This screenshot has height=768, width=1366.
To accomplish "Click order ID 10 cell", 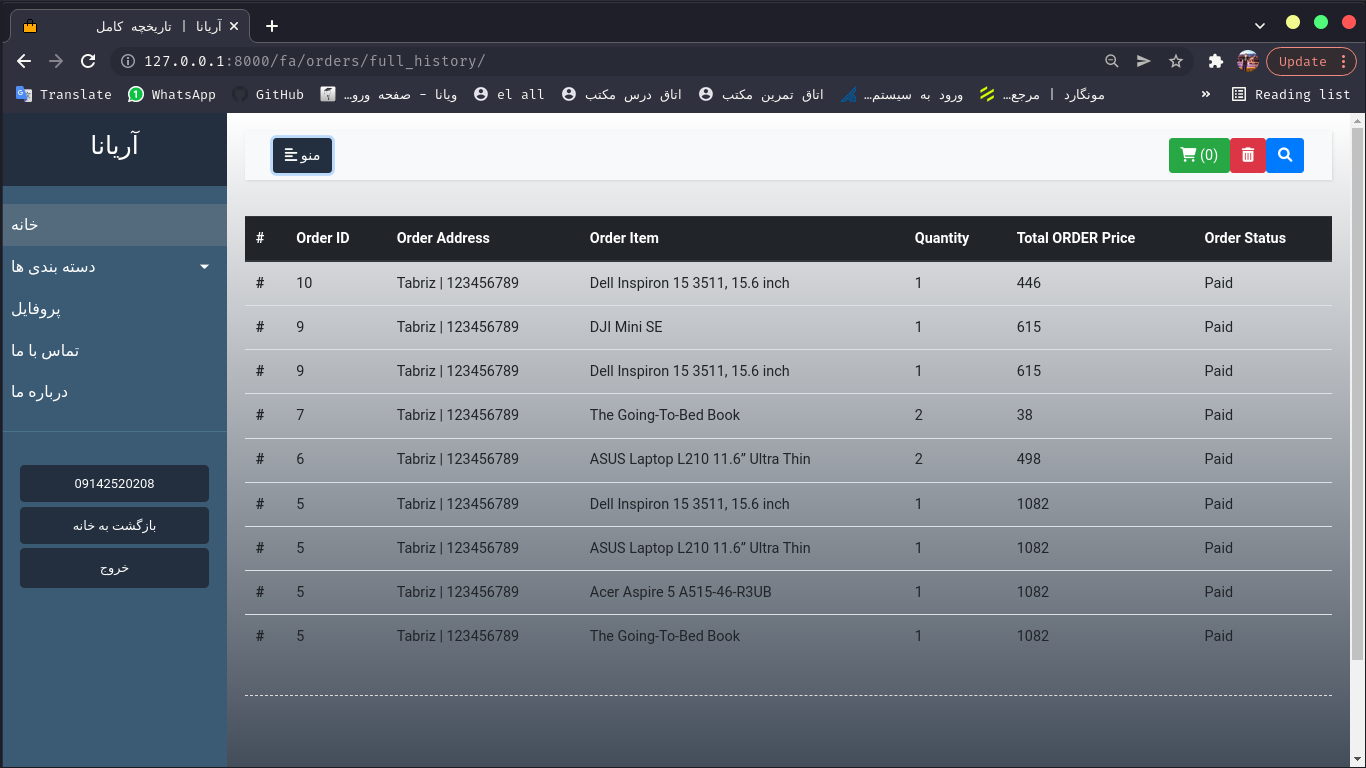I will pyautogui.click(x=304, y=283).
